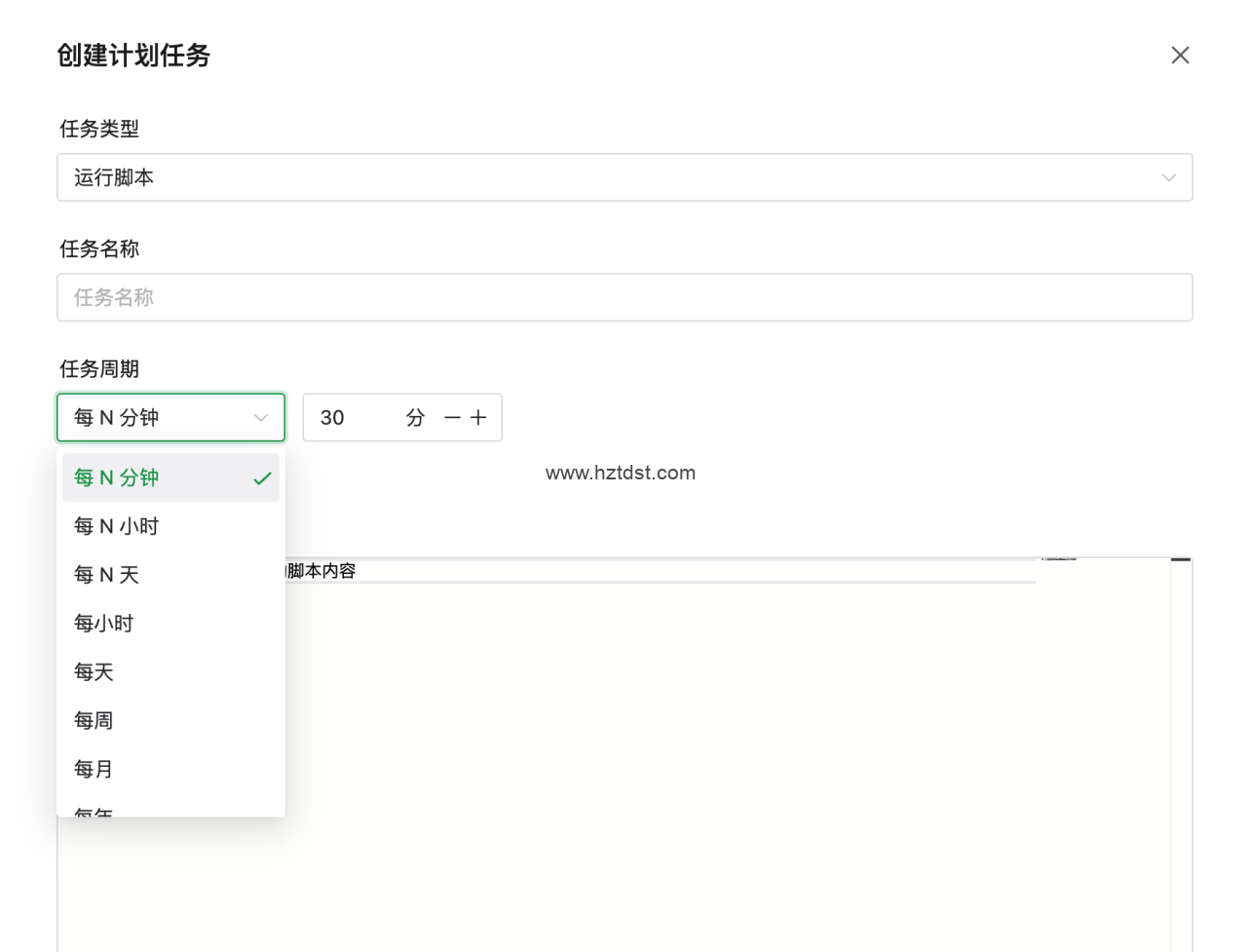Click the chevron on the 任务类型 selector

point(1168,177)
